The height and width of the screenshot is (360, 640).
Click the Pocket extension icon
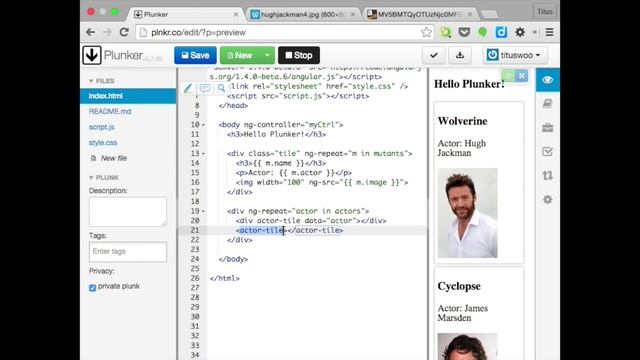pyautogui.click(x=464, y=32)
